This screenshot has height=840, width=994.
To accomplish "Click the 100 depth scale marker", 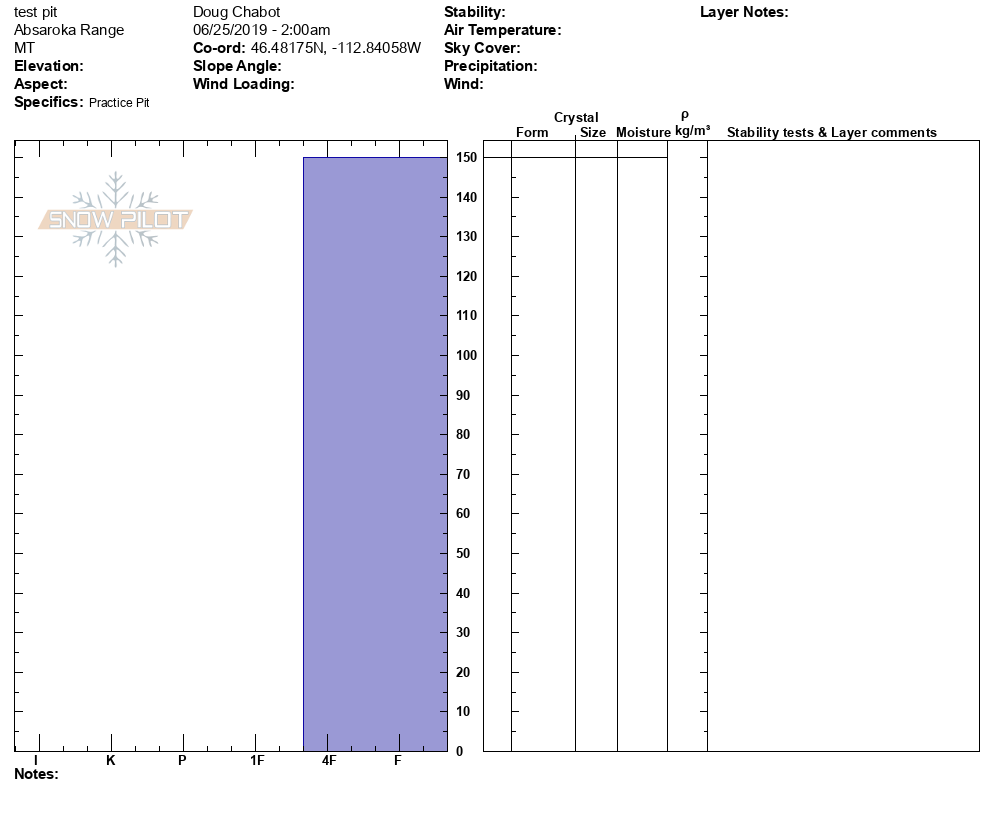I will click(x=465, y=356).
